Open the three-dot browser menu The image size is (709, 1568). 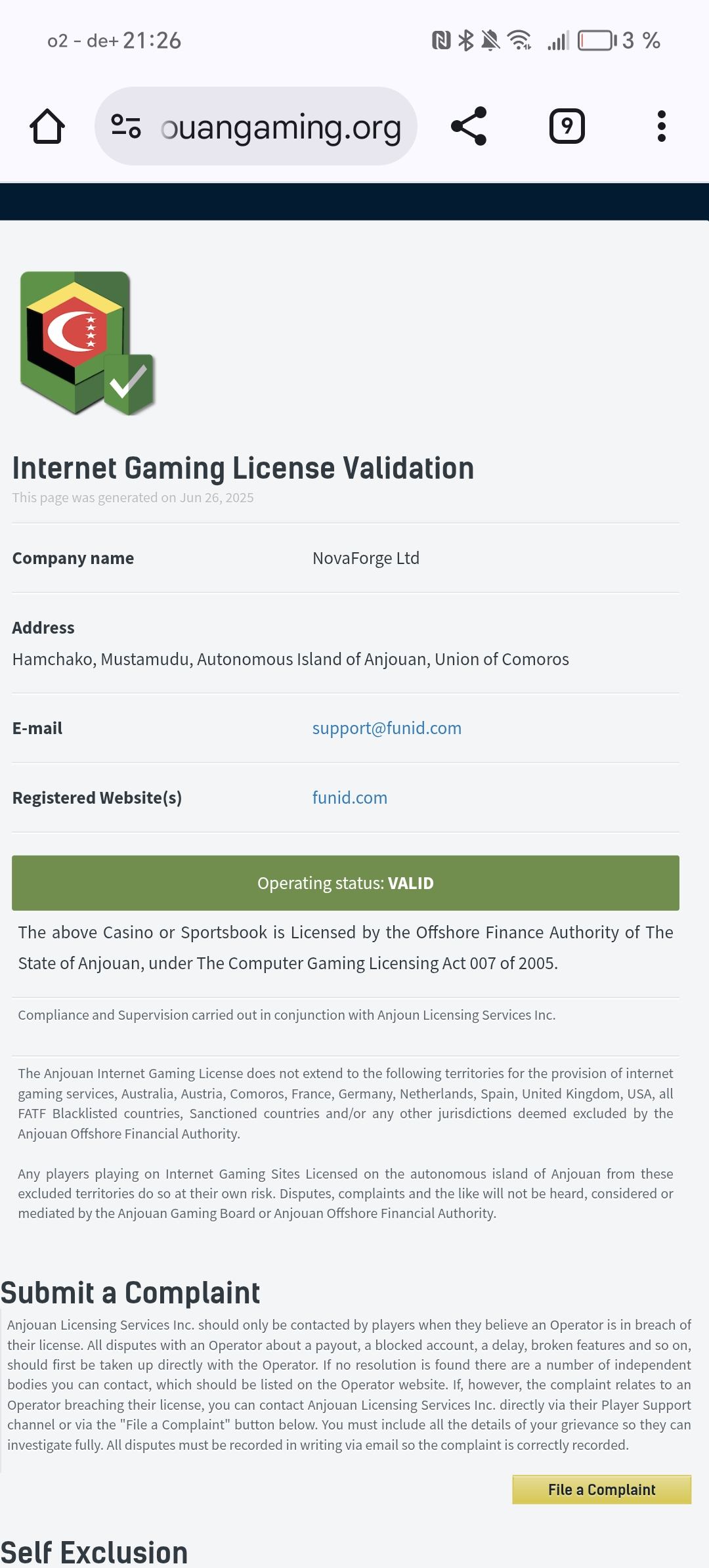(x=661, y=126)
